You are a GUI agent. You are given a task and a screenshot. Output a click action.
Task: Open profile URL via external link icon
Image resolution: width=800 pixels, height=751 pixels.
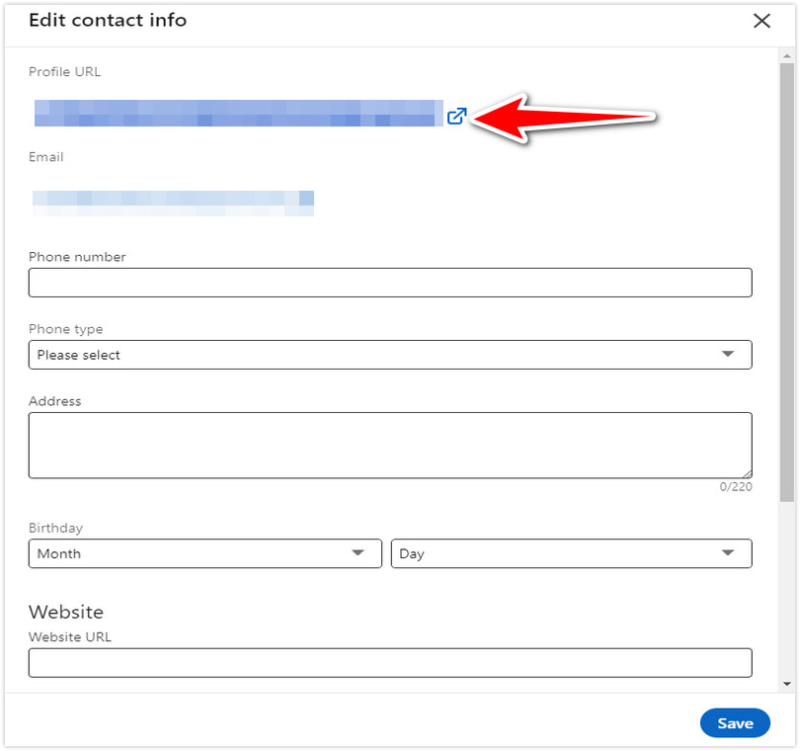point(456,116)
